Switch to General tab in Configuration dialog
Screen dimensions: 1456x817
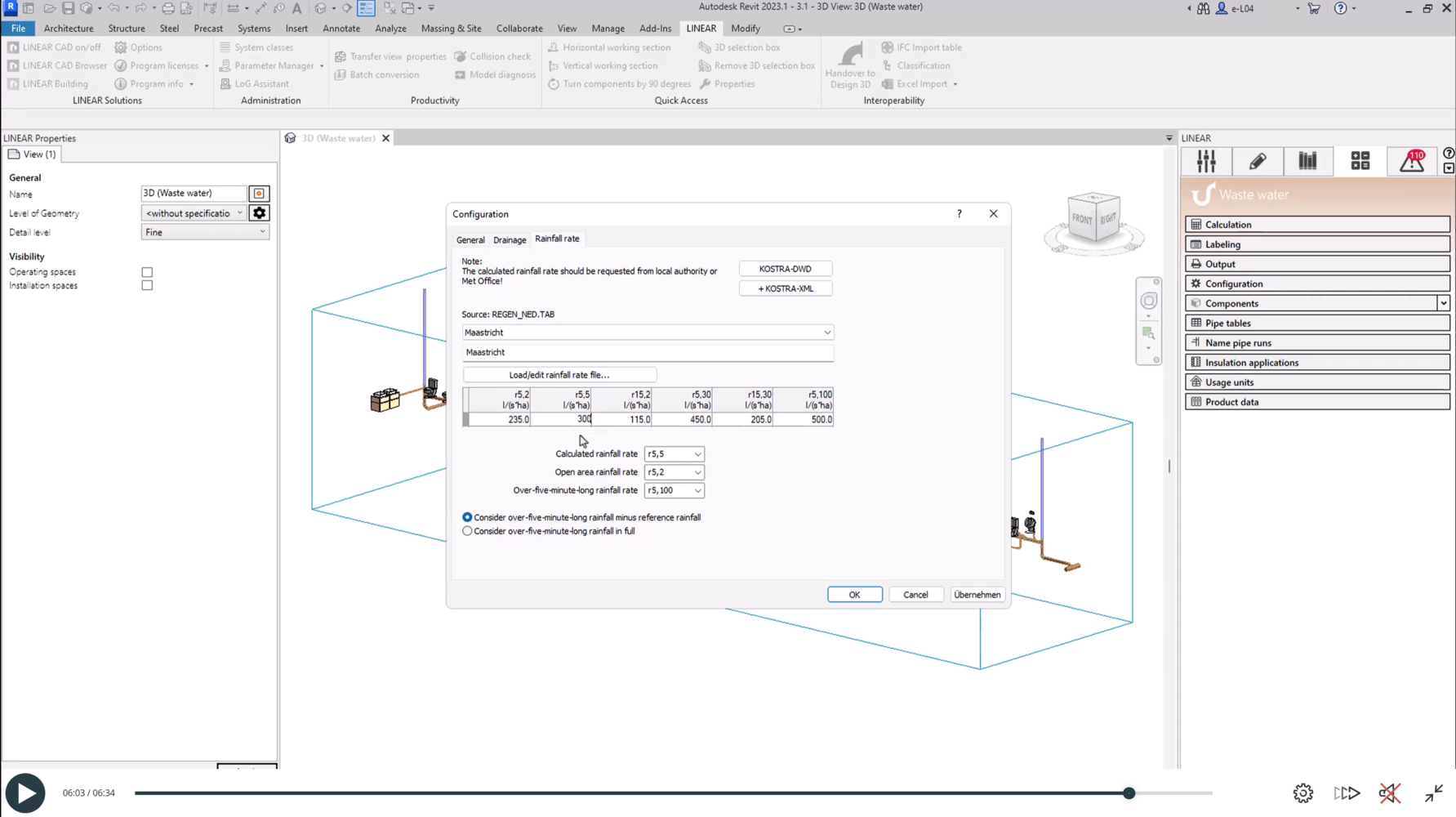coord(470,240)
